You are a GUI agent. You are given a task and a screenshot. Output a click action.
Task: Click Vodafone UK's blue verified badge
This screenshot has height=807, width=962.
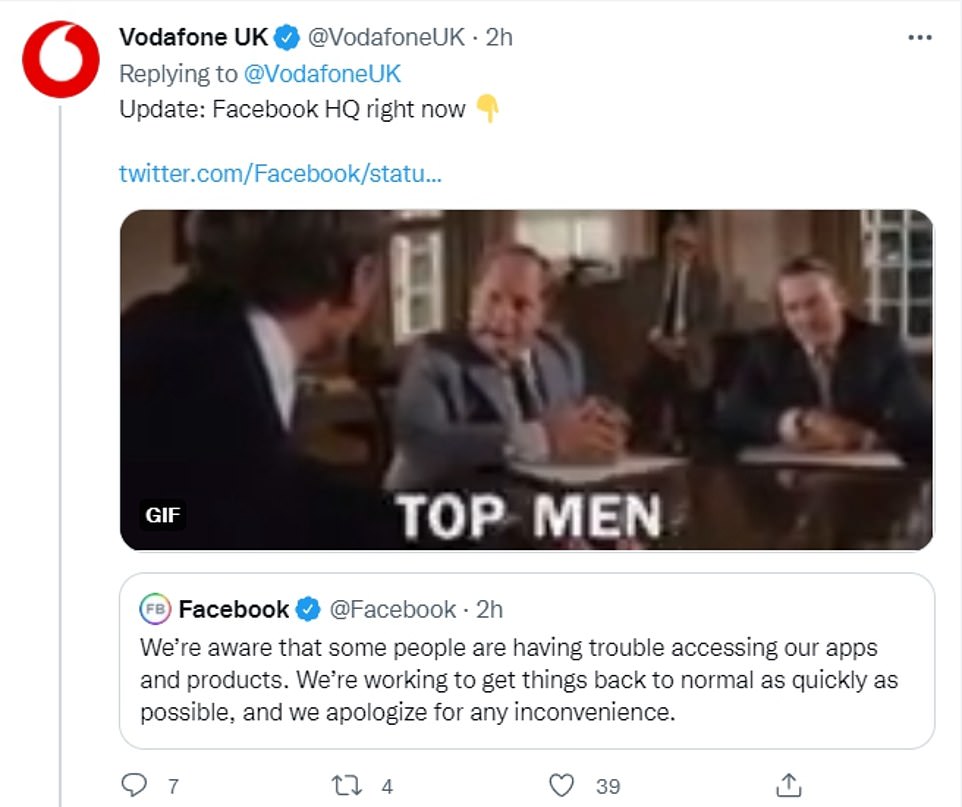tap(287, 38)
